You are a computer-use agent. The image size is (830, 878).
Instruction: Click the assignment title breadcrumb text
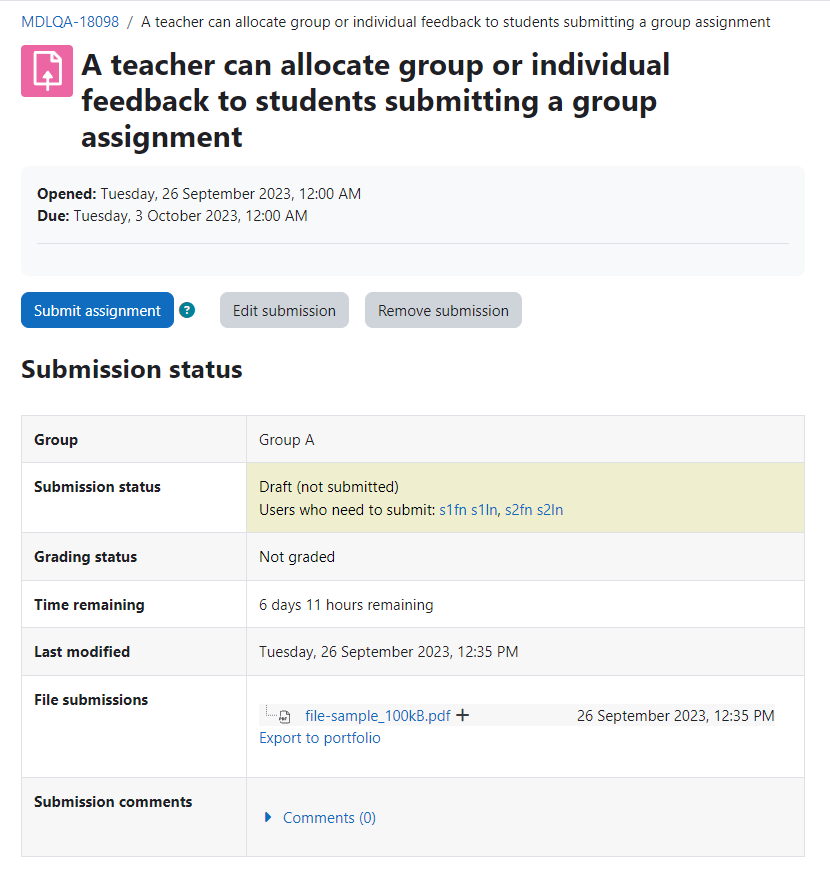(x=456, y=22)
